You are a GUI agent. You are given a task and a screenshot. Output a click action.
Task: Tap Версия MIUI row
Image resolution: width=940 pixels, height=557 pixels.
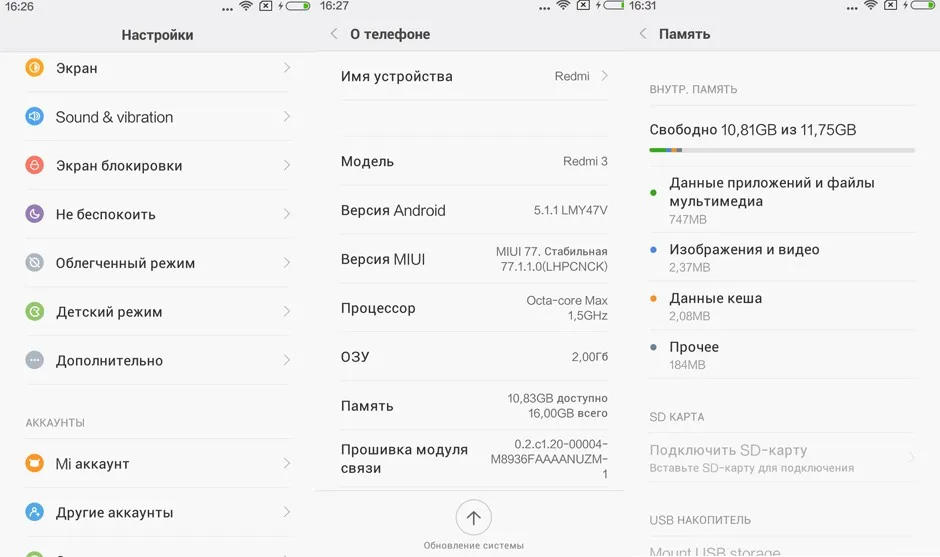pyautogui.click(x=474, y=259)
